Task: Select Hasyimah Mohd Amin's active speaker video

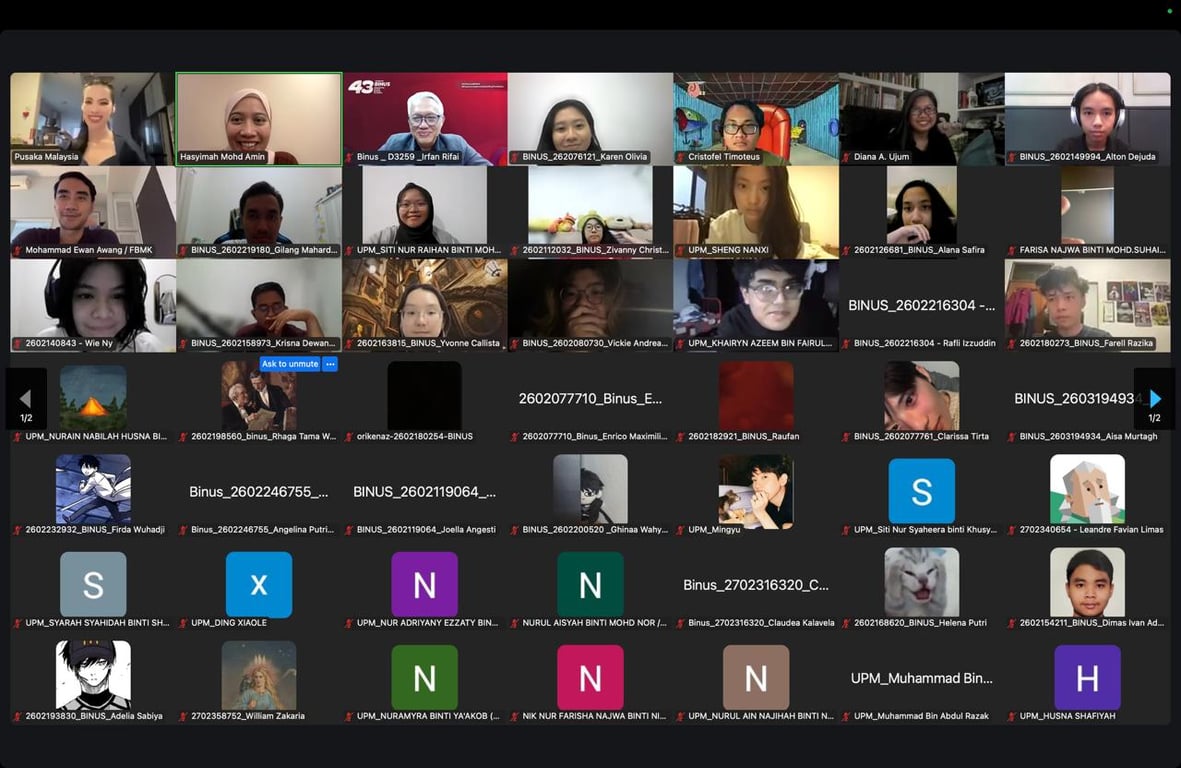Action: [x=258, y=119]
